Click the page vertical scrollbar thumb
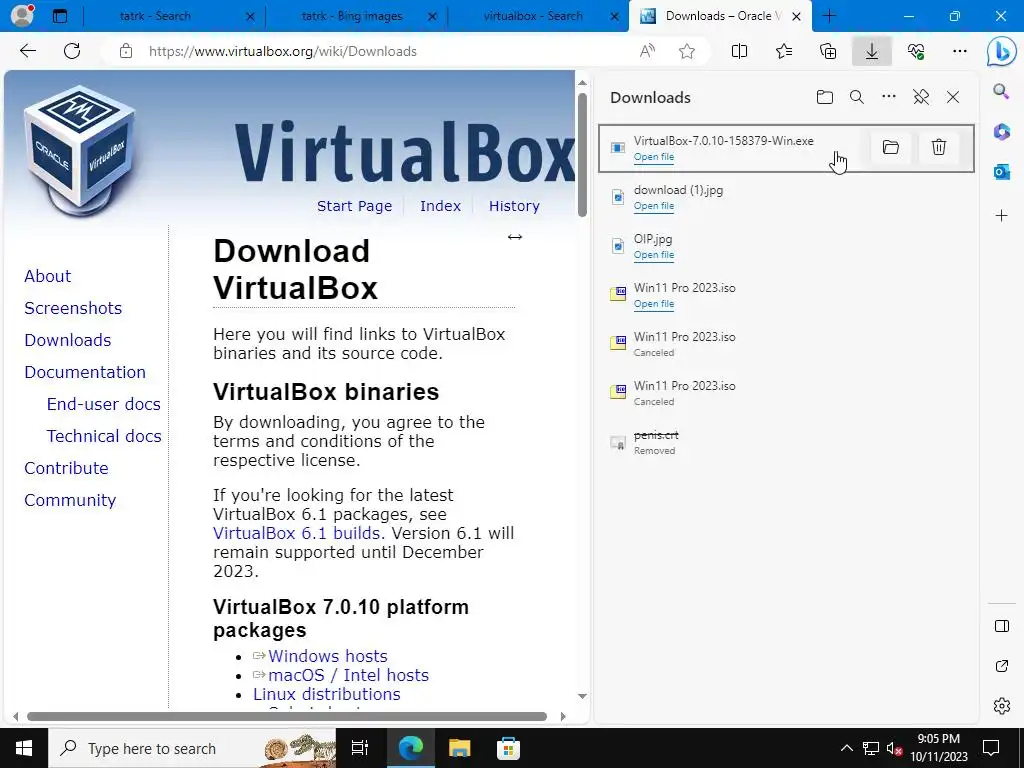 [x=582, y=155]
